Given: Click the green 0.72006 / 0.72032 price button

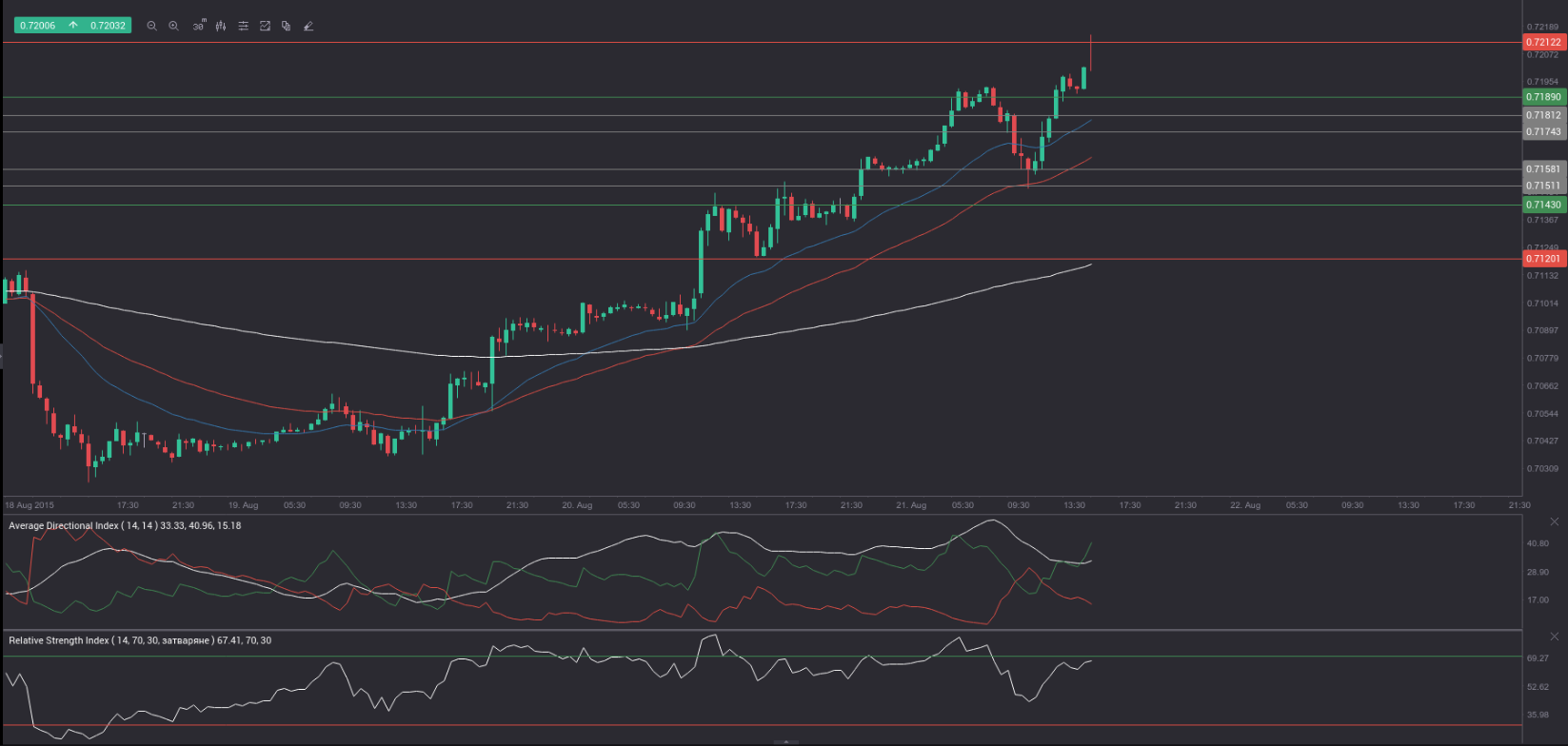Looking at the screenshot, I should click(x=72, y=26).
